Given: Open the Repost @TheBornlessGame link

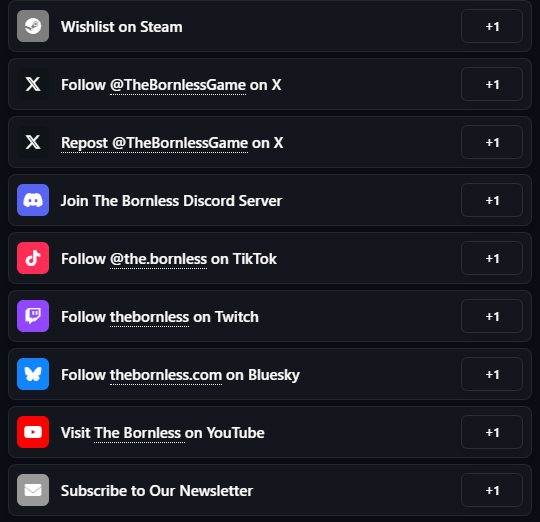Looking at the screenshot, I should coord(154,143).
